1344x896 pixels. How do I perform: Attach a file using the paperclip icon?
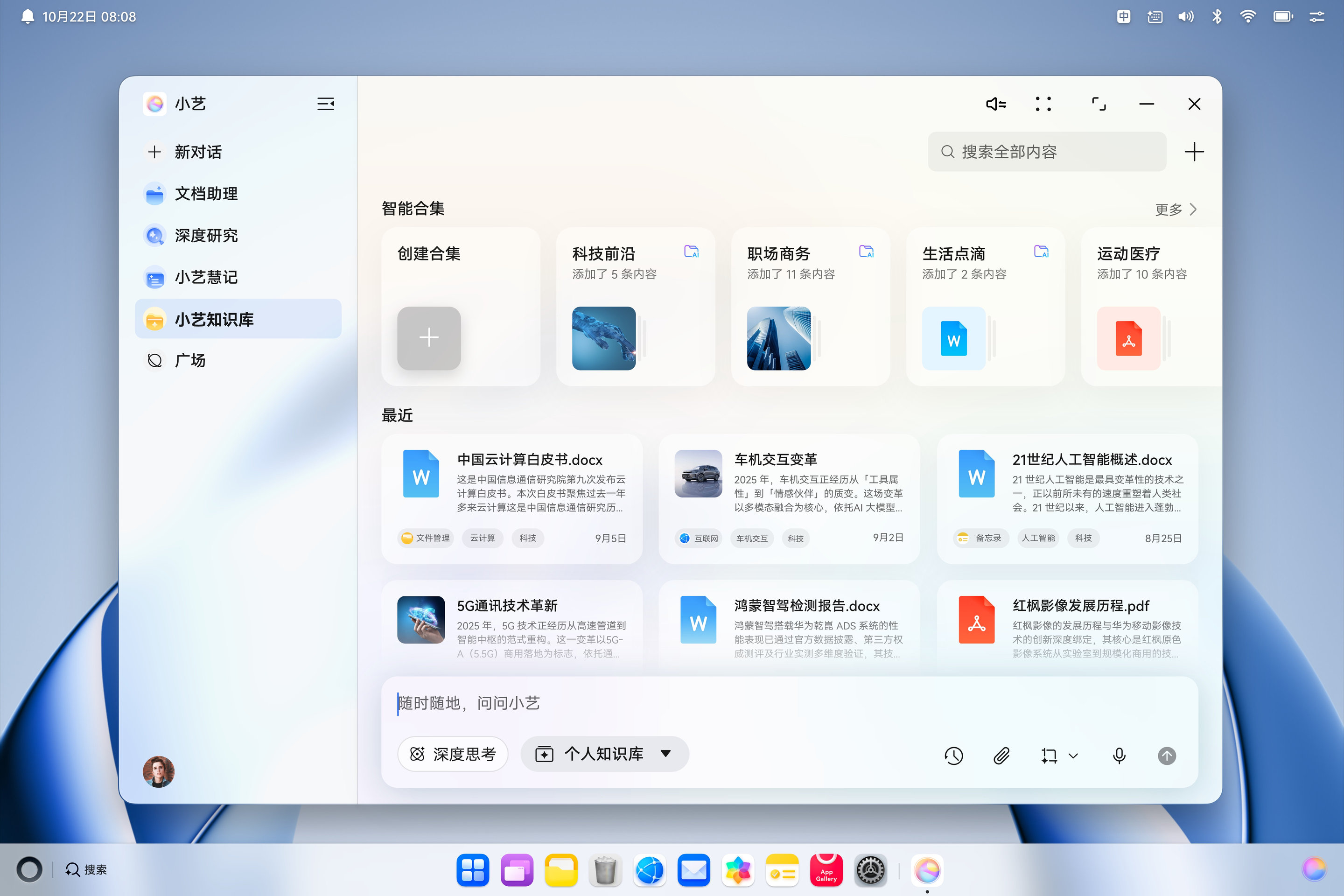click(1001, 756)
